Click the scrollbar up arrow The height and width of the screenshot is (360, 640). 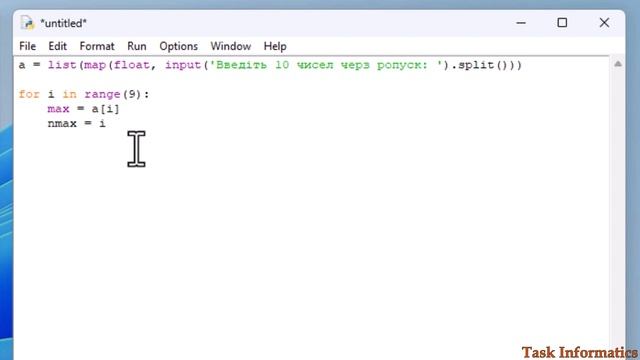point(618,64)
